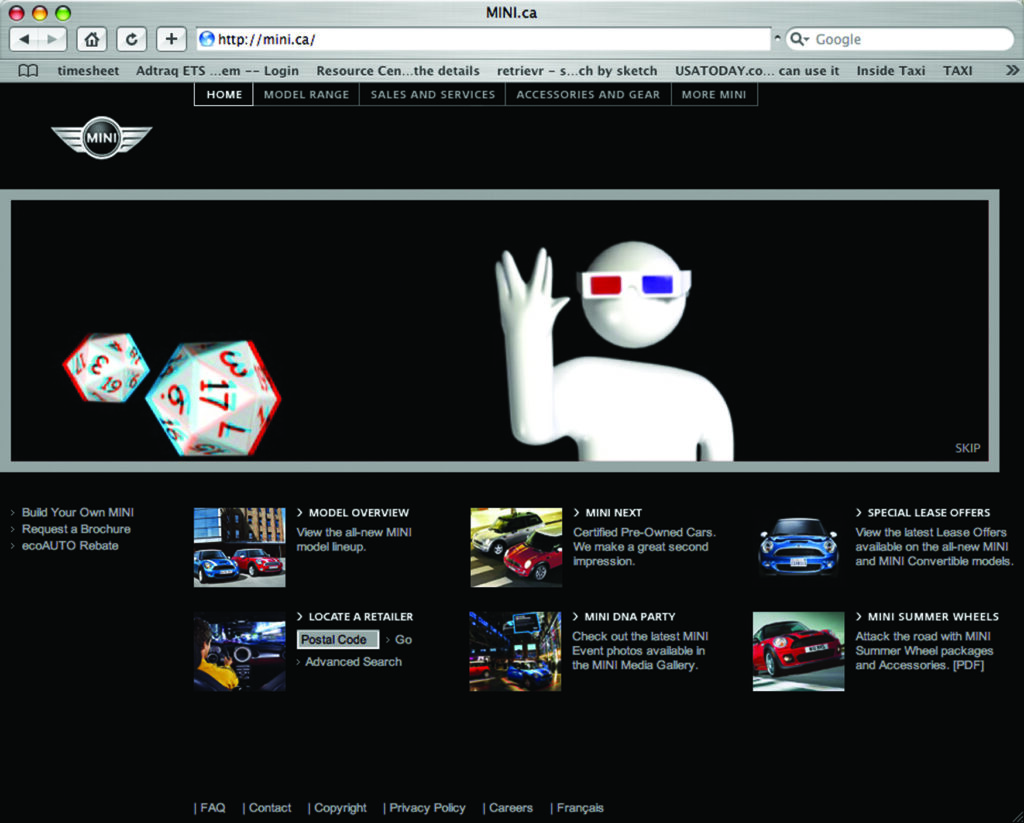Click the Model Overview cars thumbnail
Screen dimensions: 1024x823
pyautogui.click(x=240, y=547)
